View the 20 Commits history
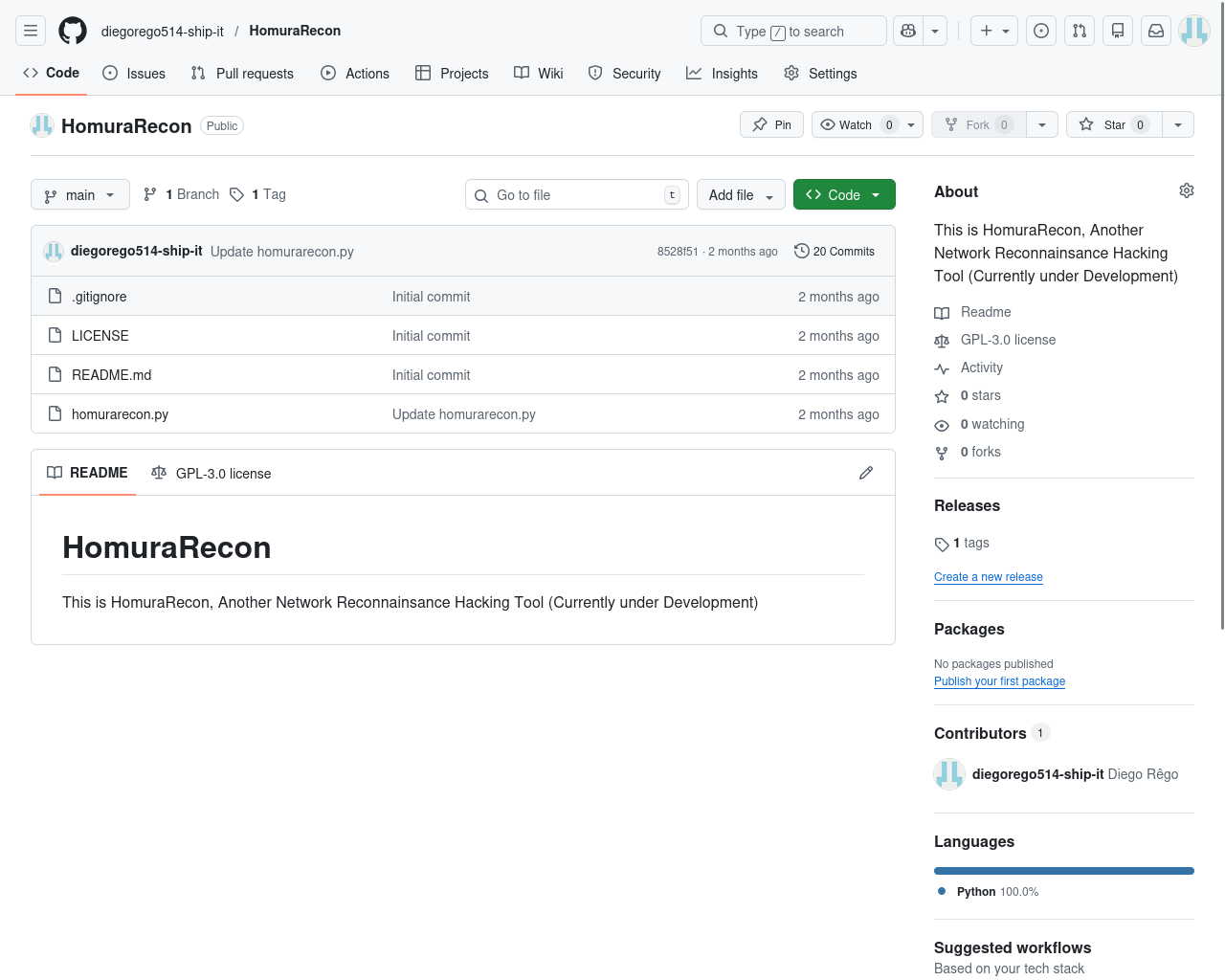Screen dimensions: 1225x980 tap(835, 252)
